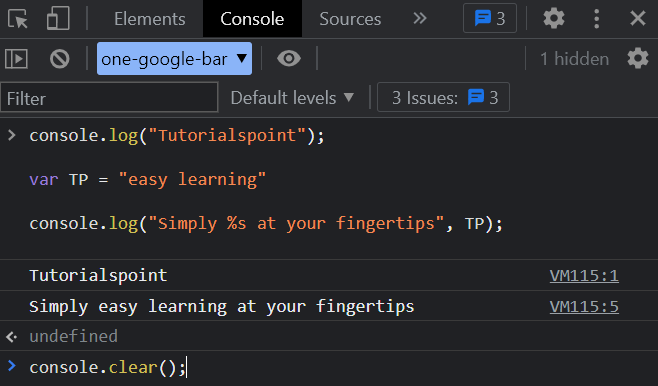The image size is (658, 386).
Task: Open the Default levels dropdown
Action: [292, 98]
